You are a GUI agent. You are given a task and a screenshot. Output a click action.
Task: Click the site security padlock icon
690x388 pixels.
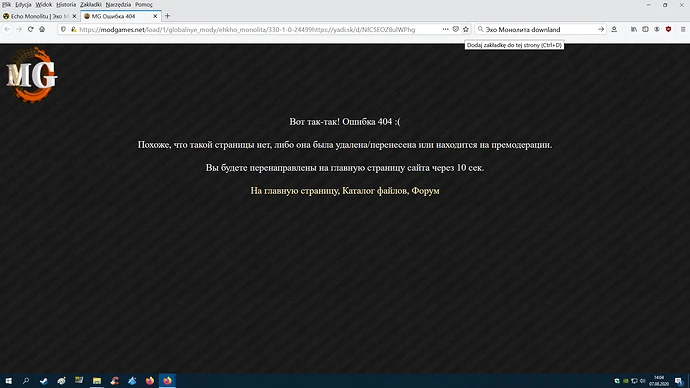pyautogui.click(x=73, y=29)
